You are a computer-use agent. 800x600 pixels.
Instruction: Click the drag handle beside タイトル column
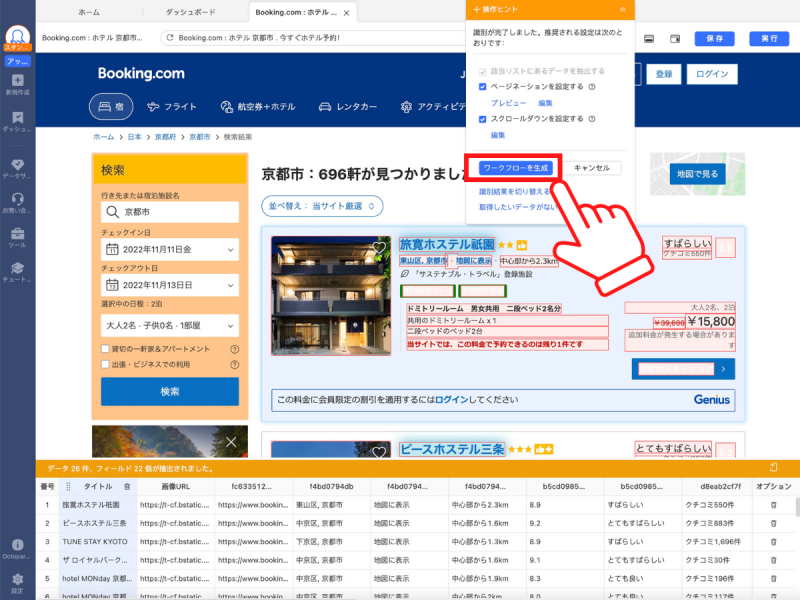68,487
